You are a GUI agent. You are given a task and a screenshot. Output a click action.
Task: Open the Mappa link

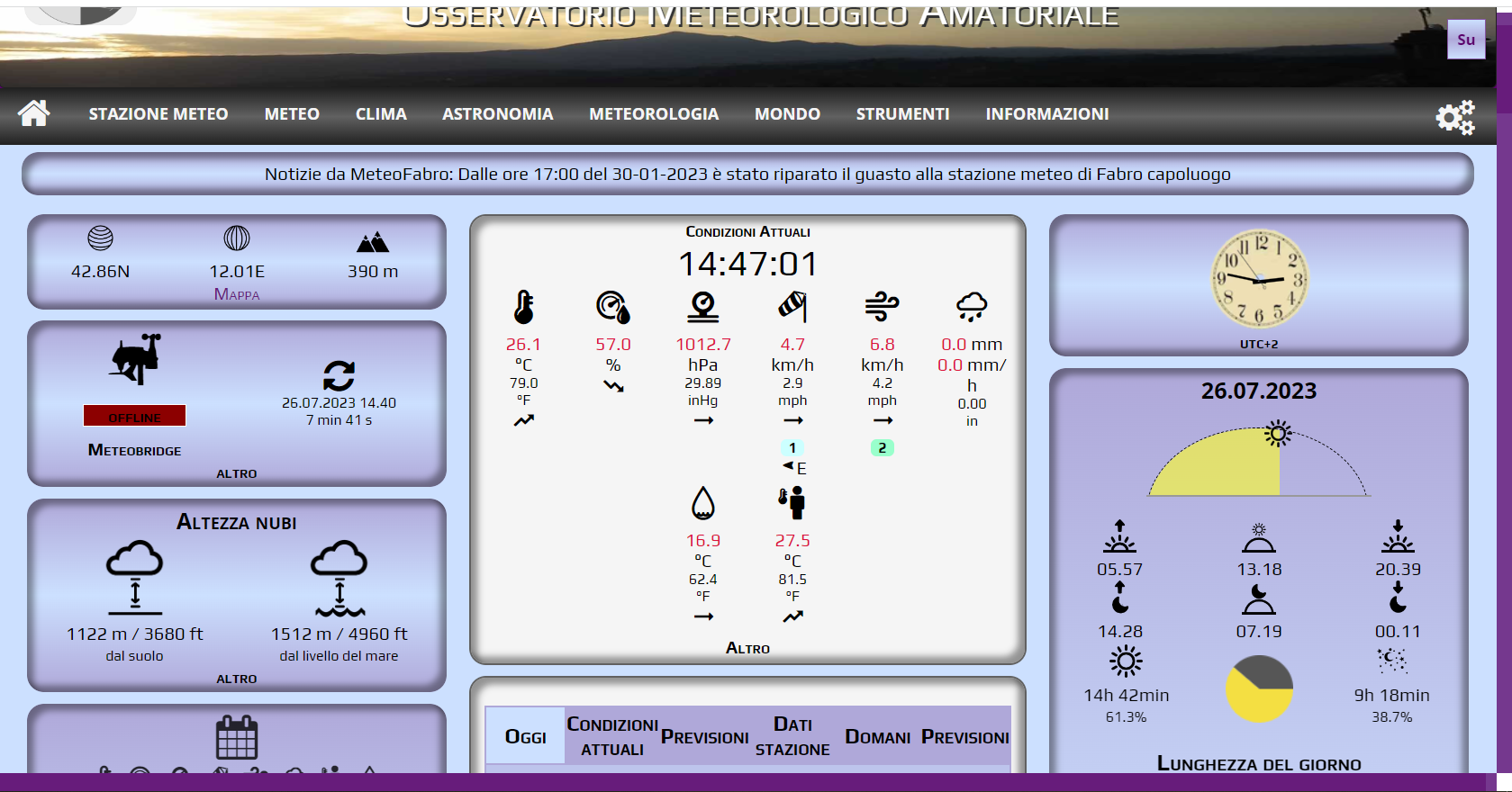237,294
